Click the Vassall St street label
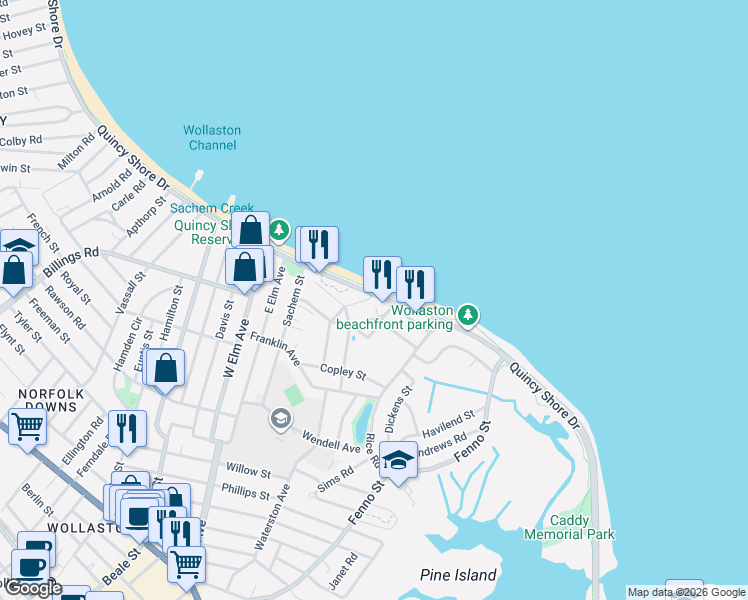The width and height of the screenshot is (748, 600). (131, 293)
